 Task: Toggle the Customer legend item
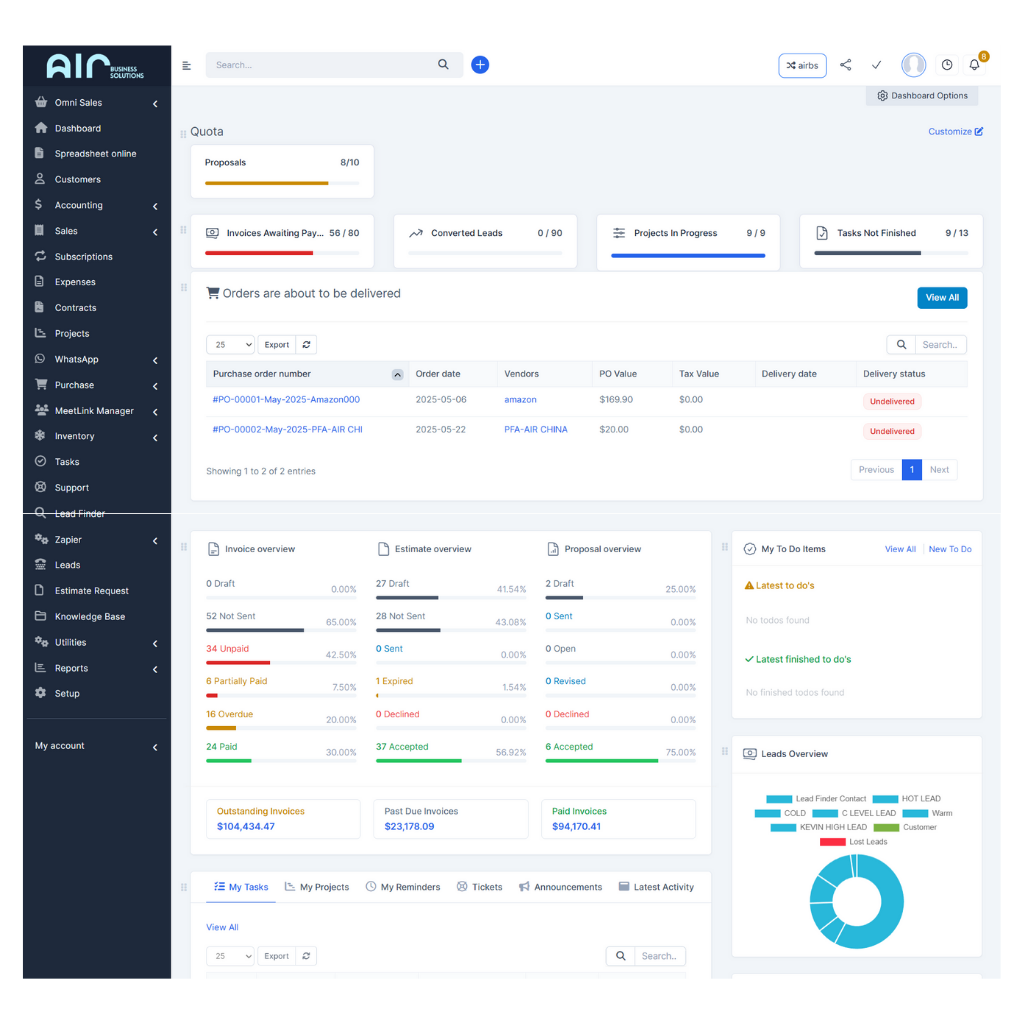[x=905, y=827]
